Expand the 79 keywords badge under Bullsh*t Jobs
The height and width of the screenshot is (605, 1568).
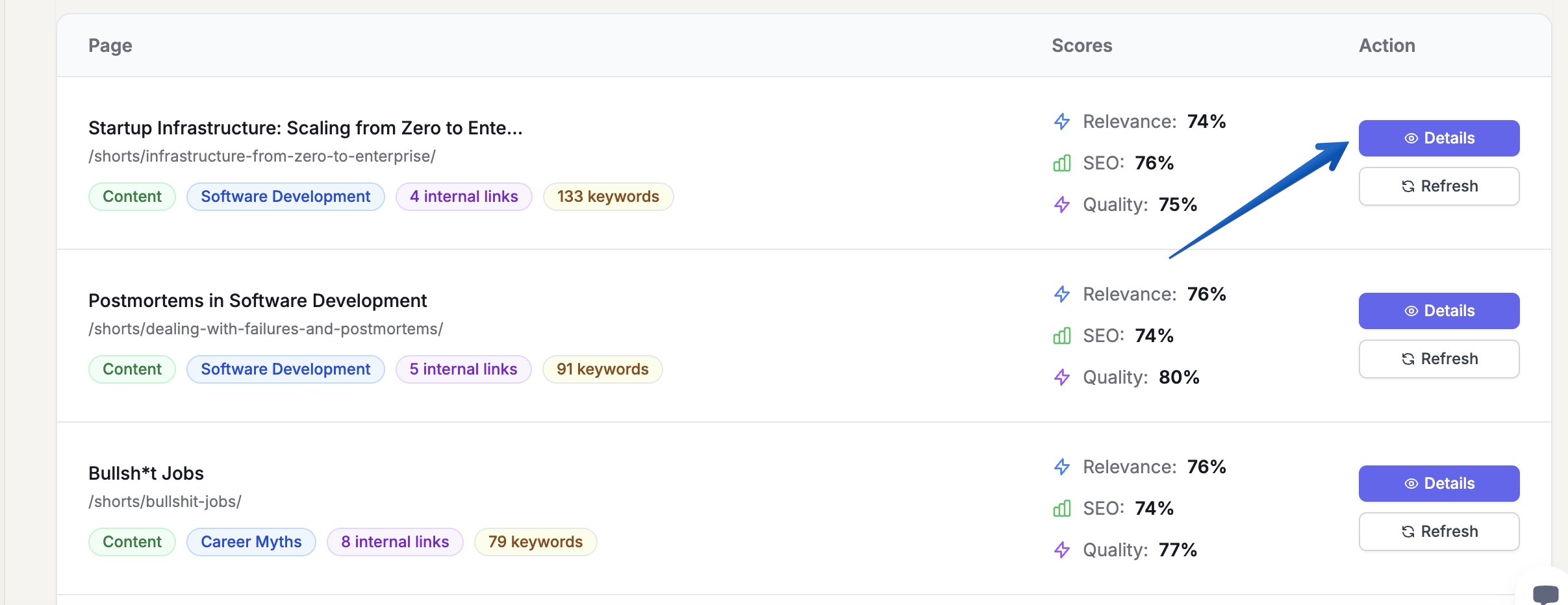[x=535, y=541]
